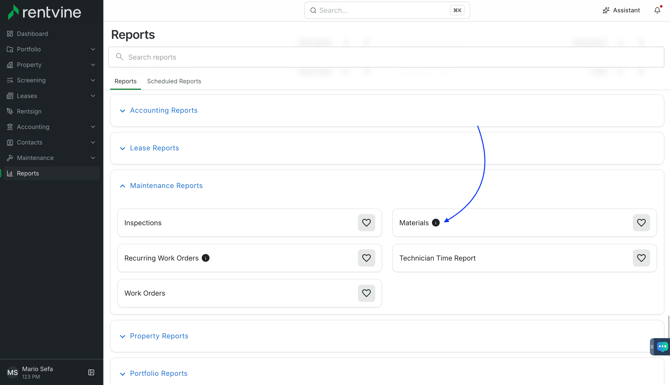Expand the Accounting sidebar menu chevron

pos(93,127)
